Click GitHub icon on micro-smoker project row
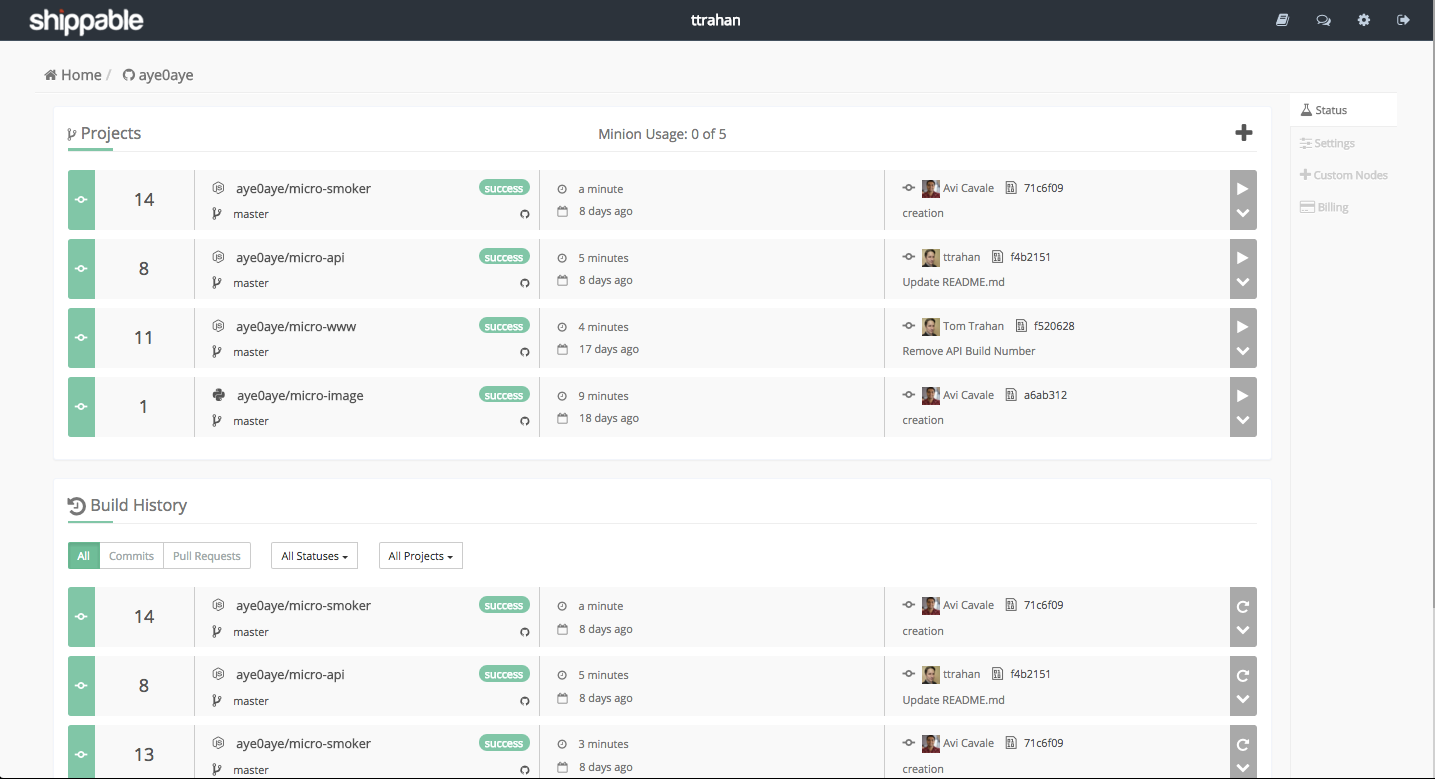Screen dimensions: 1435x779 click(x=524, y=214)
